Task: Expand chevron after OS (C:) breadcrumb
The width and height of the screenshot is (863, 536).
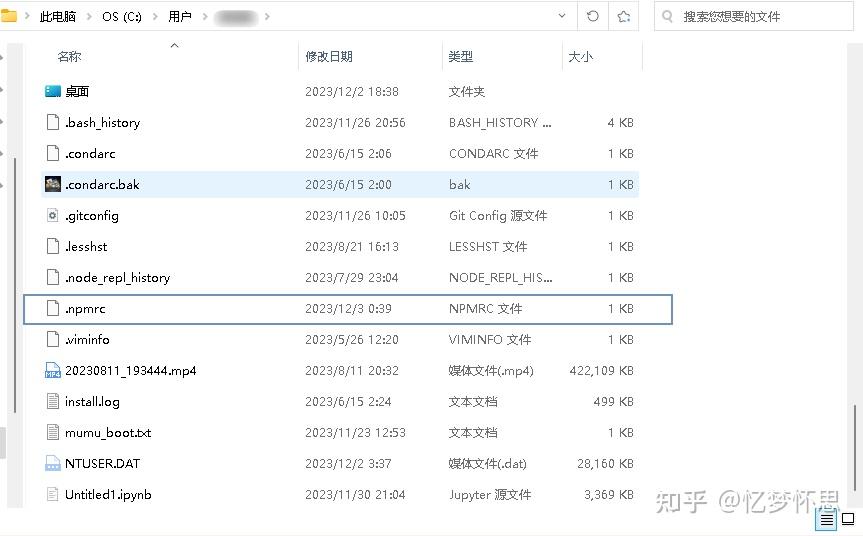Action: coord(155,17)
